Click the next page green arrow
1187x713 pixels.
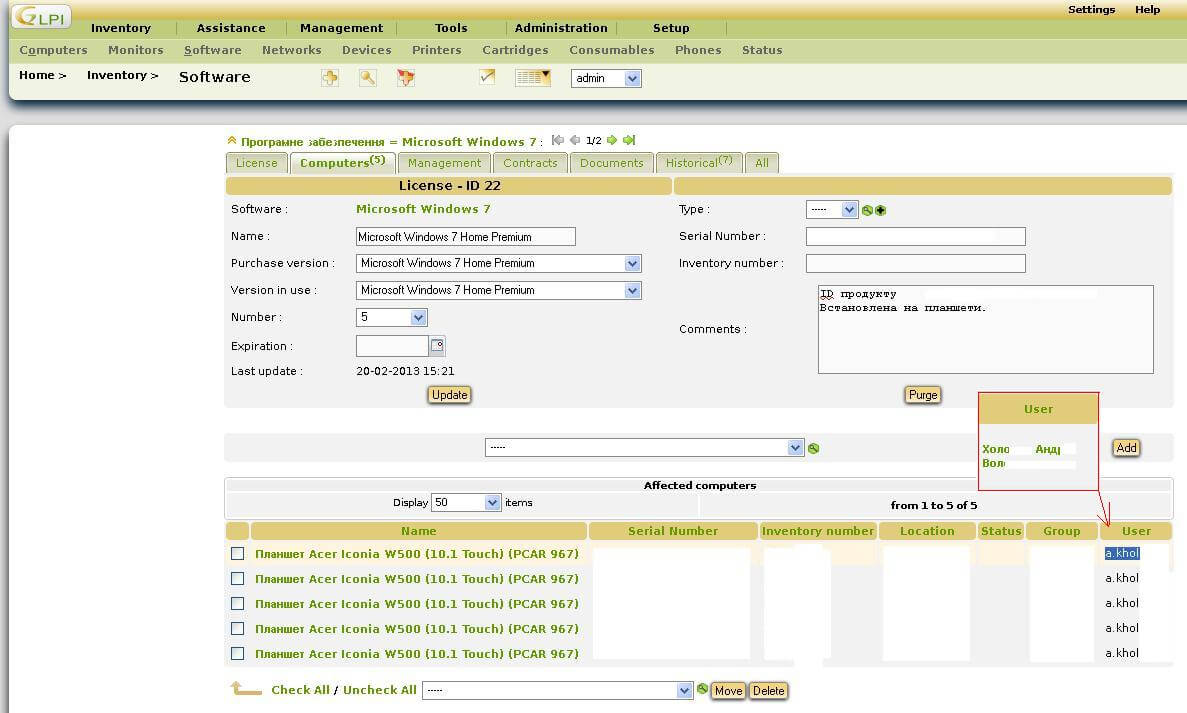click(611, 141)
